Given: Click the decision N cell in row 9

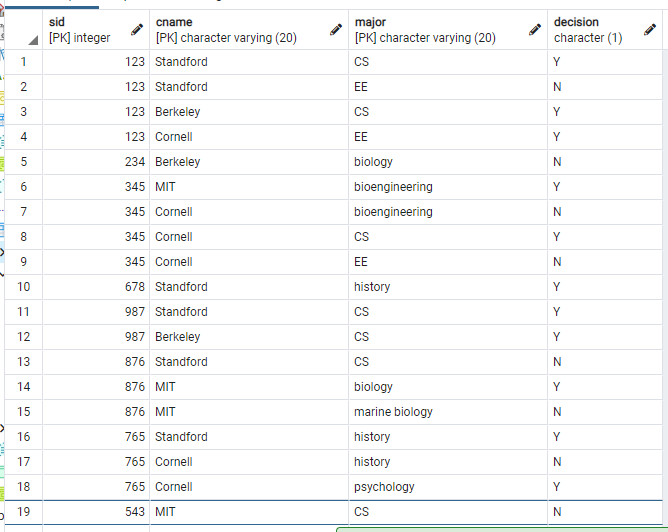Looking at the screenshot, I should point(605,262).
